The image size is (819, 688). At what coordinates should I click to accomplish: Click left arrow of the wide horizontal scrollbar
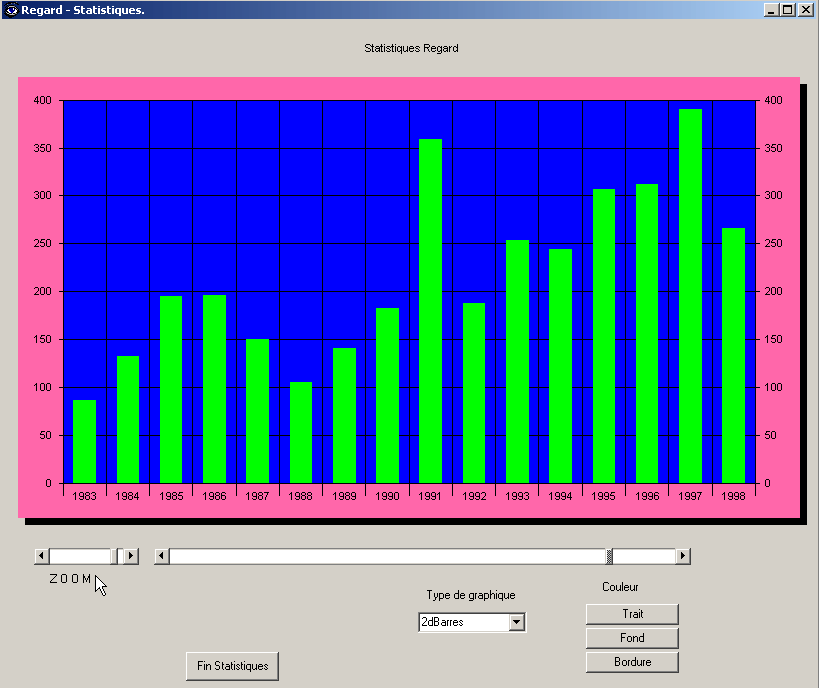tap(162, 556)
